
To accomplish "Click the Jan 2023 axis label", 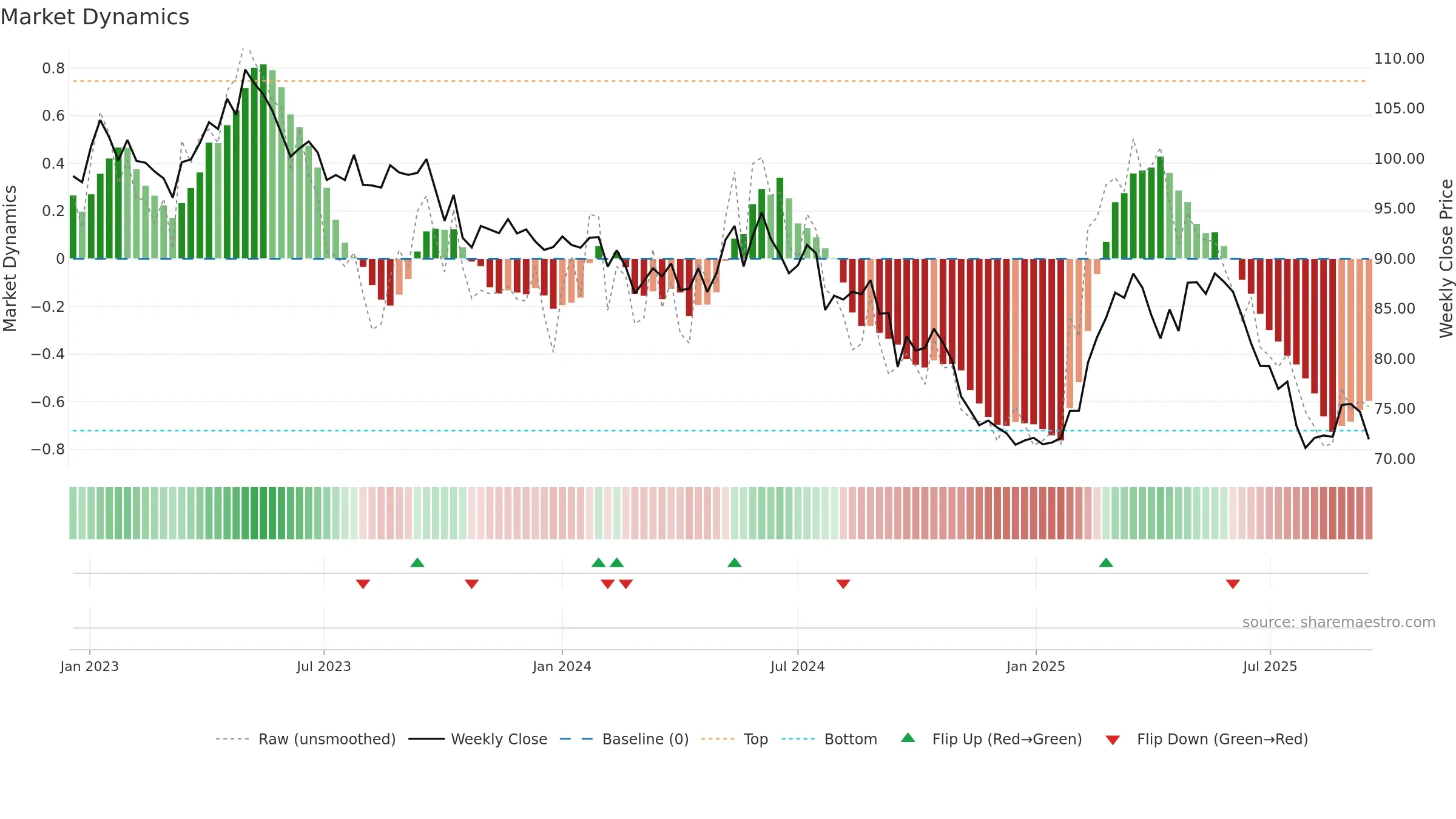I will point(90,666).
